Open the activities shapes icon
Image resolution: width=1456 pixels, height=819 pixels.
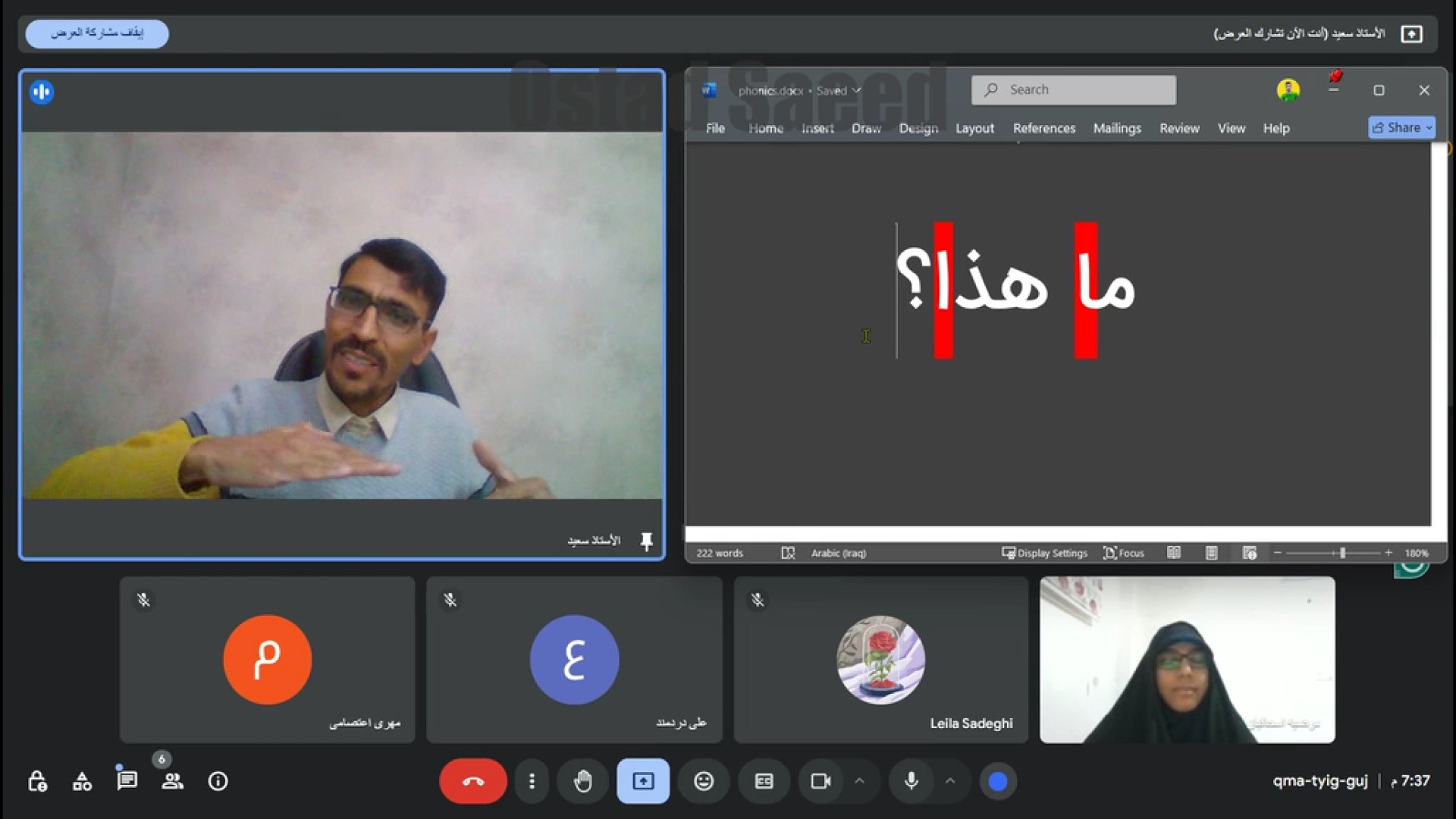(82, 781)
